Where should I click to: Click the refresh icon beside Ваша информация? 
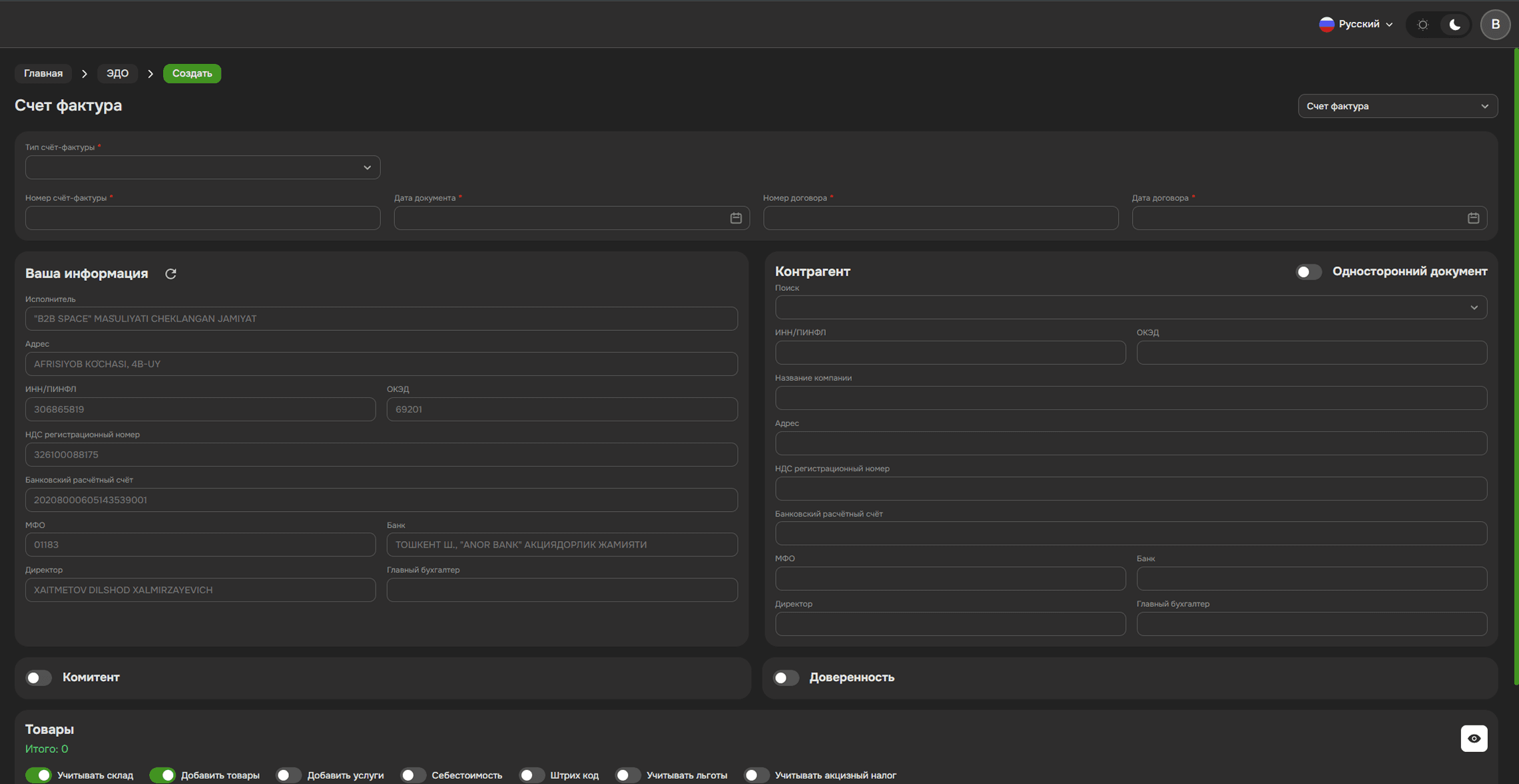(x=170, y=274)
